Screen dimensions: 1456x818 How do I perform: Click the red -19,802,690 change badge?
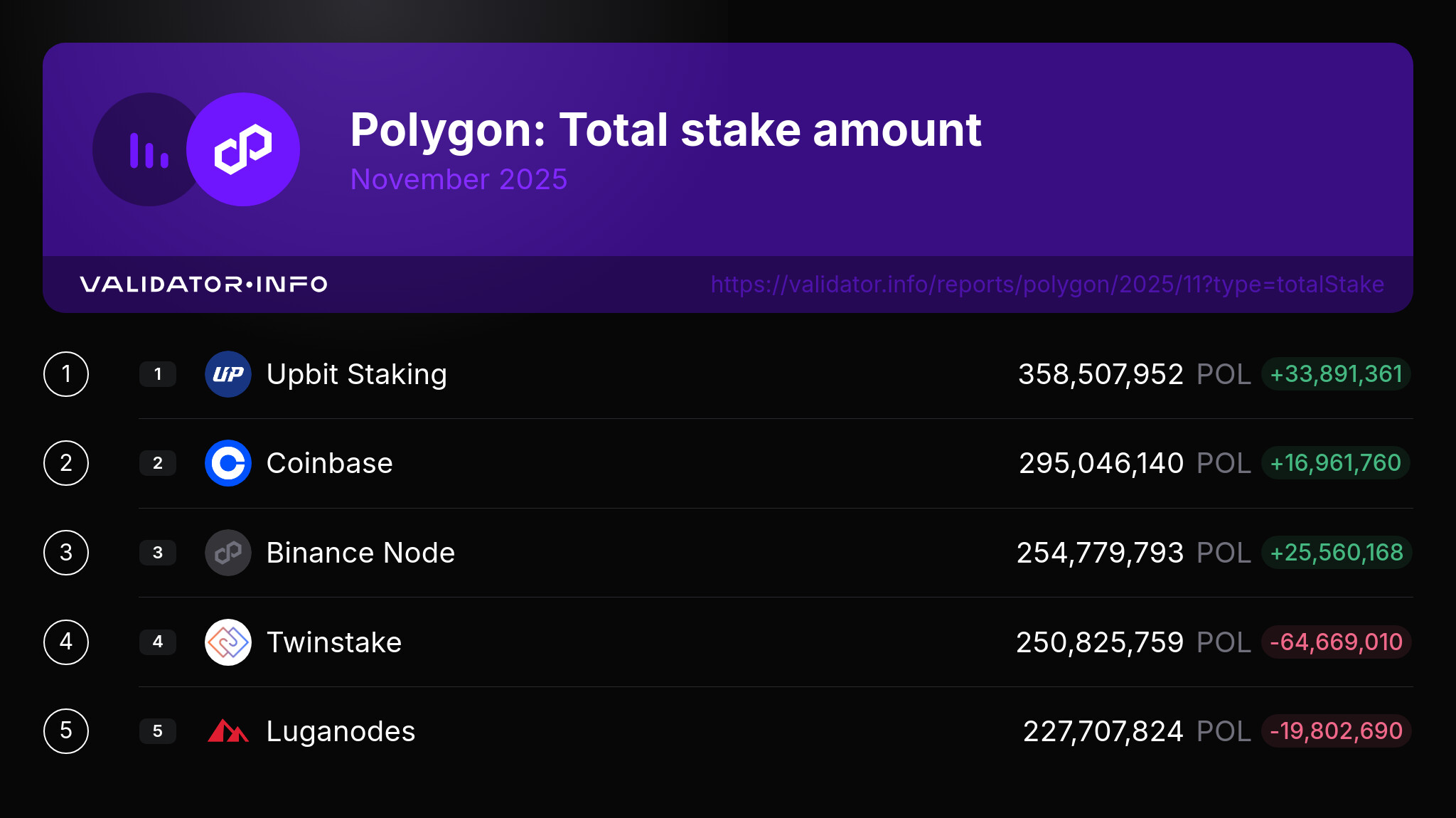pyautogui.click(x=1336, y=731)
